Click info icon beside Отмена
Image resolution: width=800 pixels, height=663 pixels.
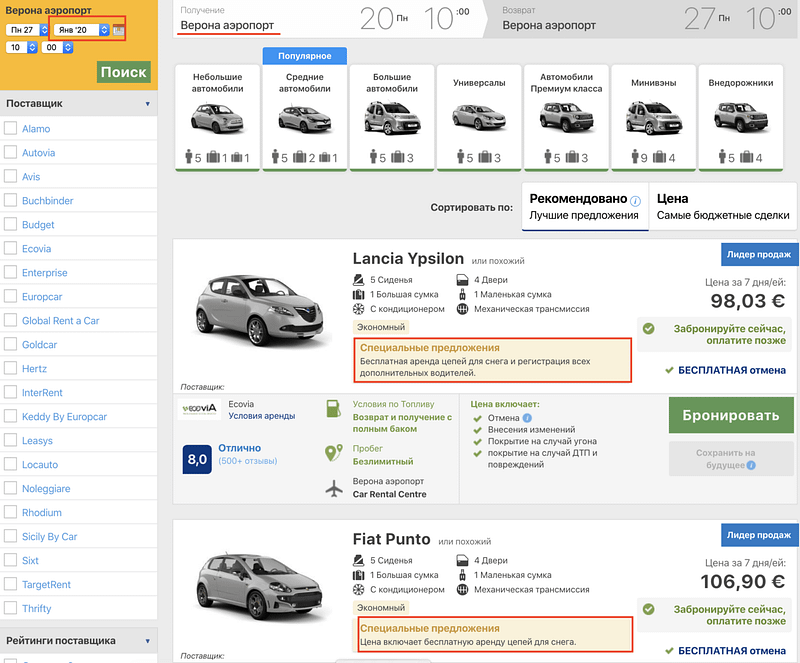pyautogui.click(x=527, y=418)
